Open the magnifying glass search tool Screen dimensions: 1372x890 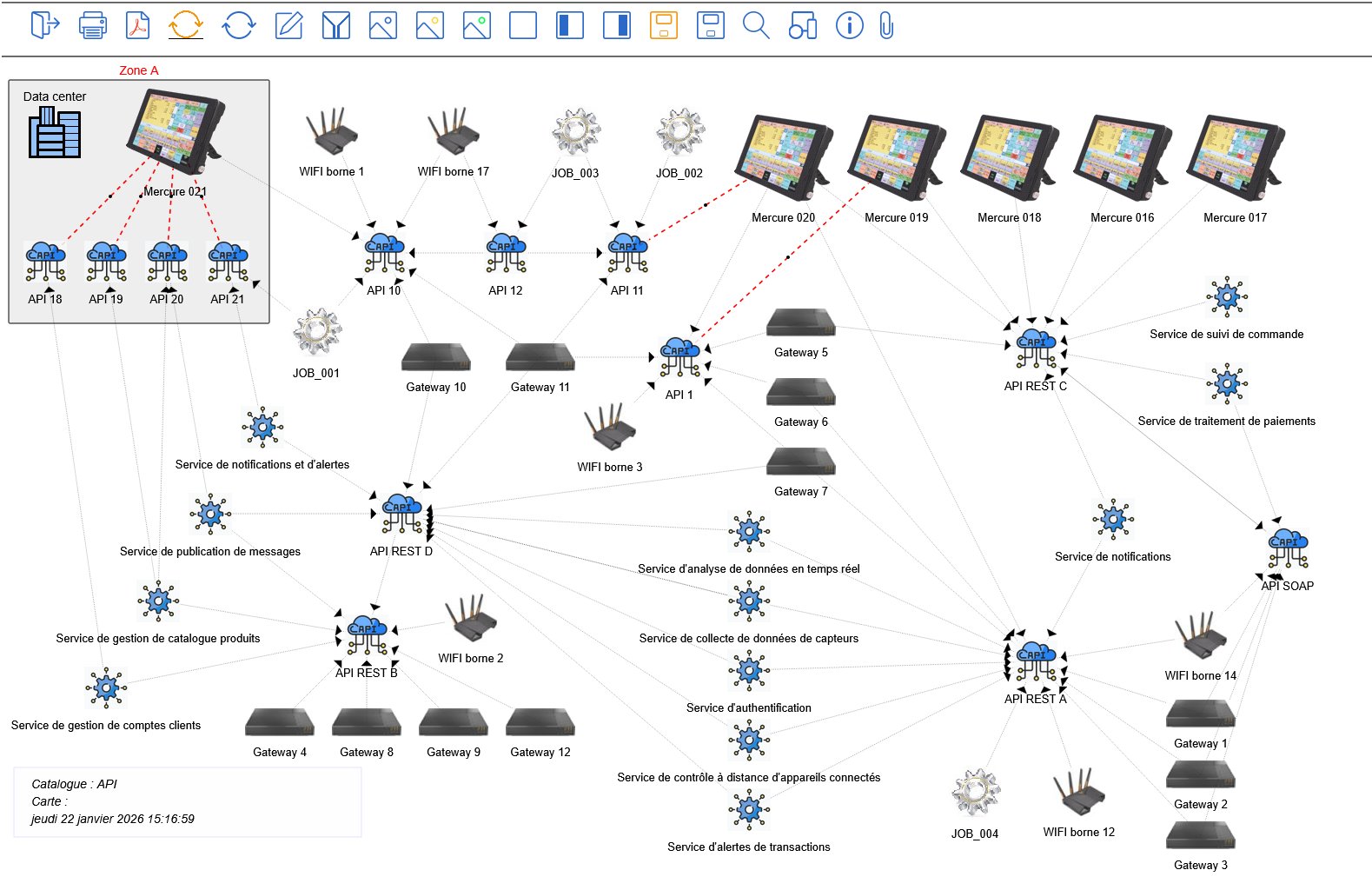pyautogui.click(x=756, y=25)
